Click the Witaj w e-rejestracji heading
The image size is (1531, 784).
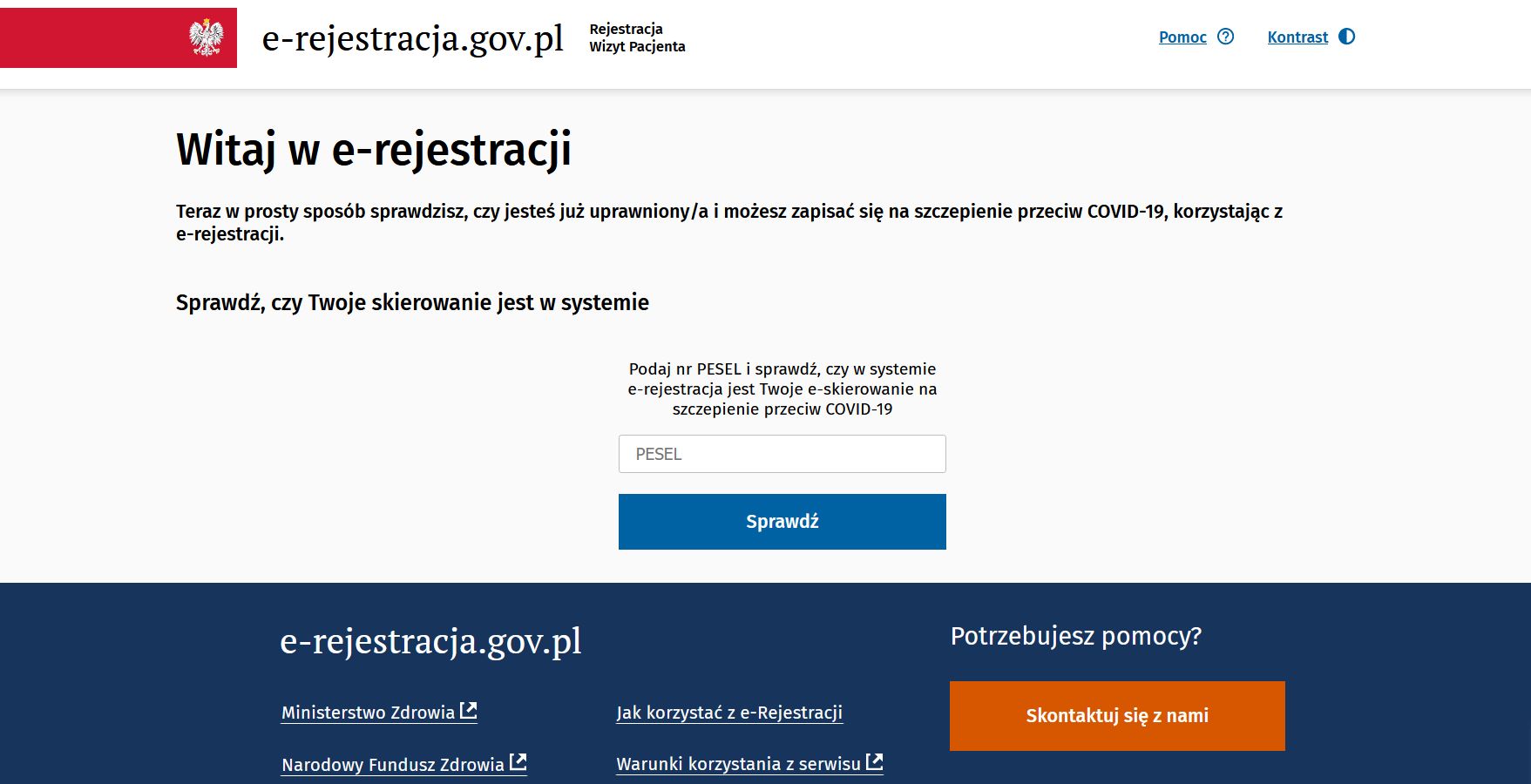374,149
